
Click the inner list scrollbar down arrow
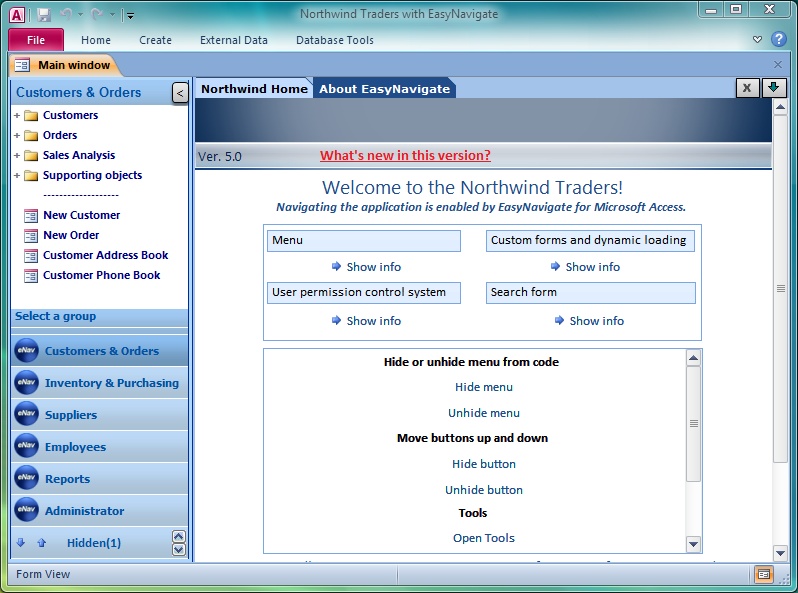[693, 544]
